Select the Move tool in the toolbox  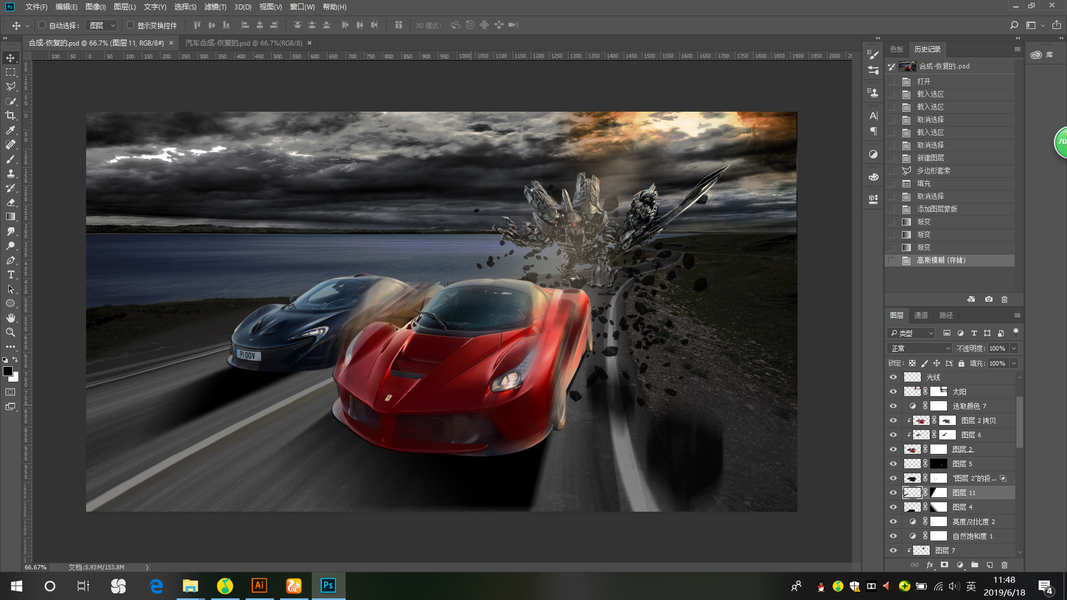(10, 58)
